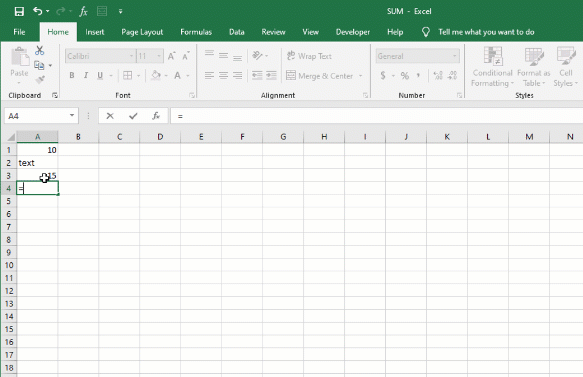Viewport: 583px width, 377px height.
Task: Open the Help tab
Action: click(395, 32)
